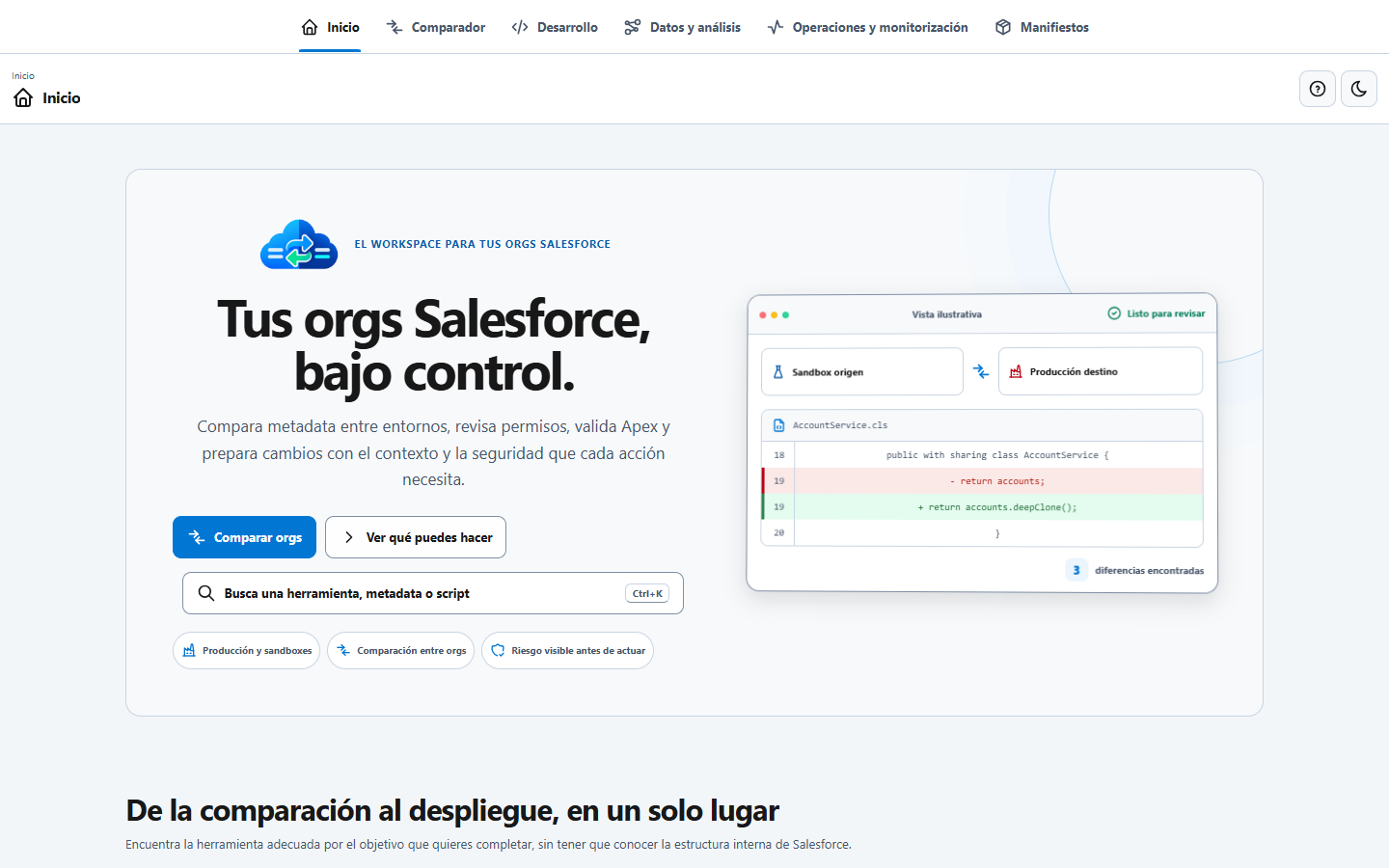Image resolution: width=1389 pixels, height=868 pixels.
Task: Click factory icon in Producción y sandboxes chip
Action: 189,650
